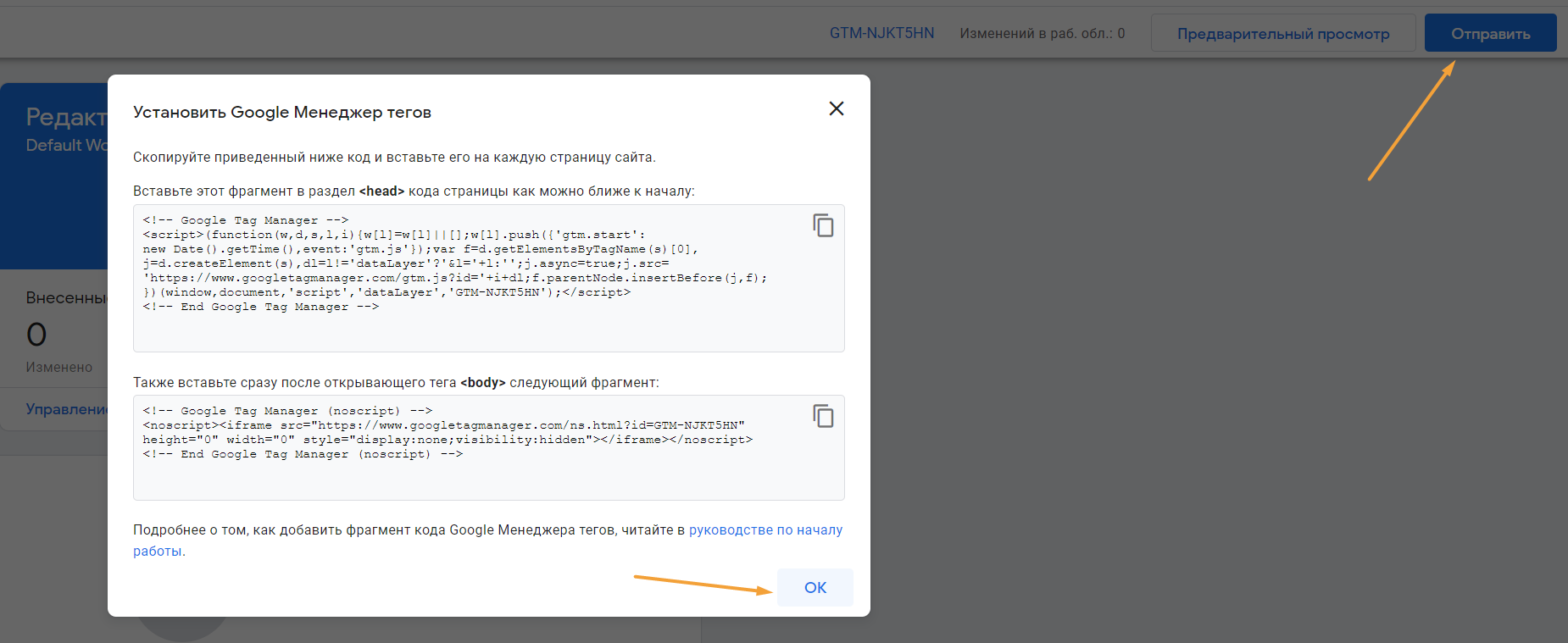1568x643 pixels.
Task: Copy the noscript body snippet
Action: (x=823, y=416)
